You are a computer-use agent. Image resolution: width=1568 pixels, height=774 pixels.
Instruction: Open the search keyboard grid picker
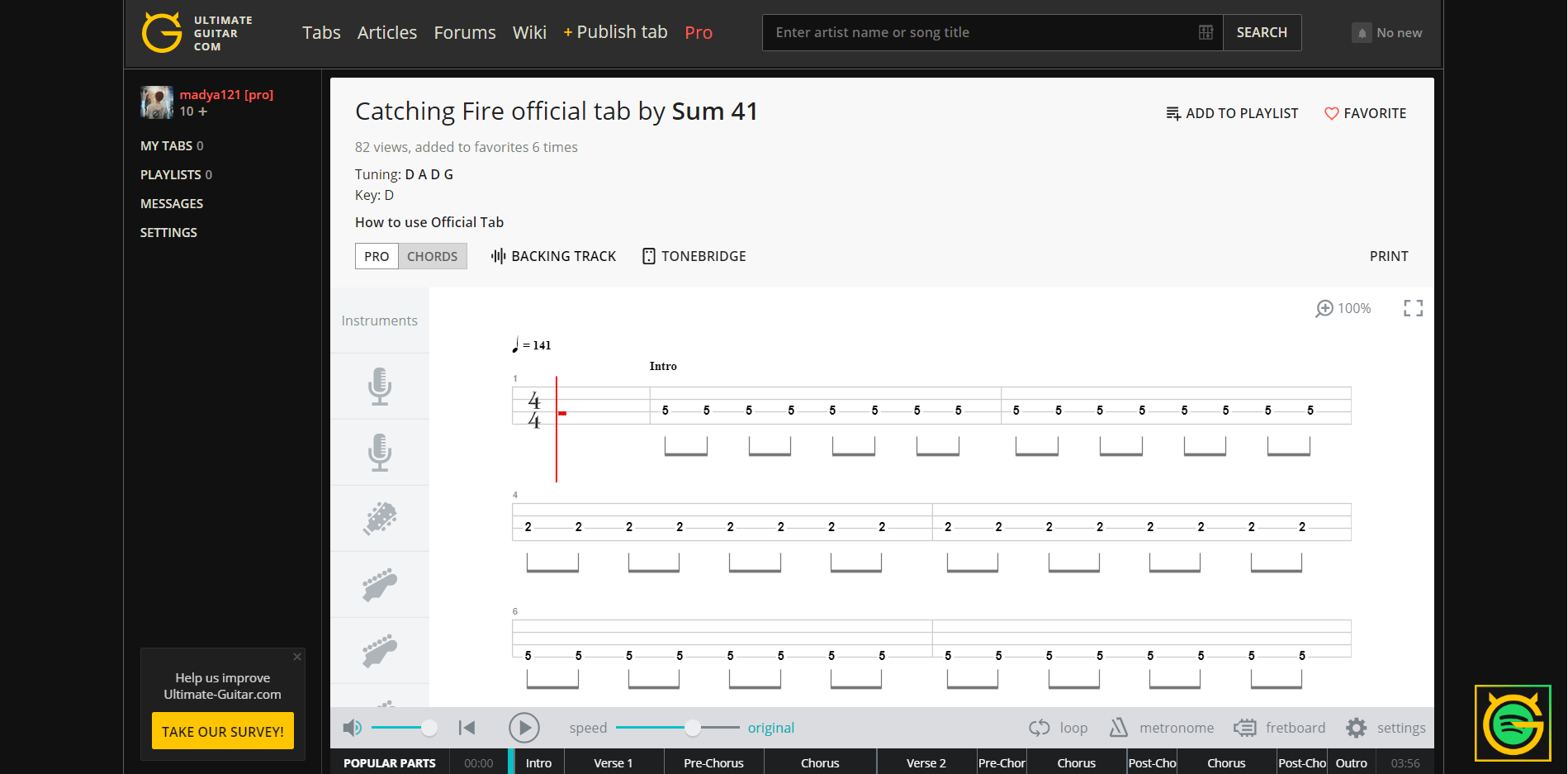1205,32
